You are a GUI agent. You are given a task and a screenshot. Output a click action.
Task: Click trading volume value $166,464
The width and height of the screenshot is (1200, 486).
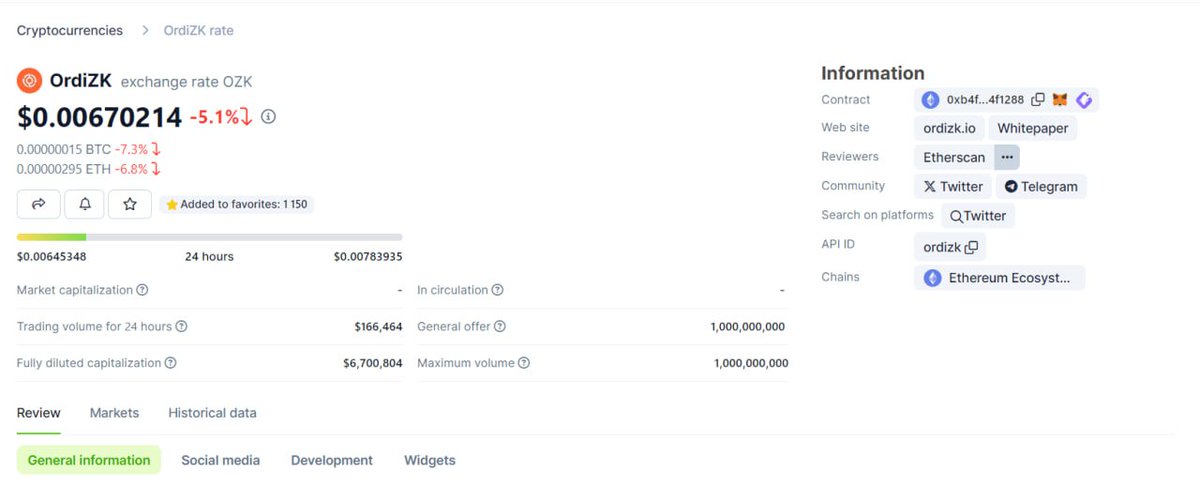click(x=378, y=327)
